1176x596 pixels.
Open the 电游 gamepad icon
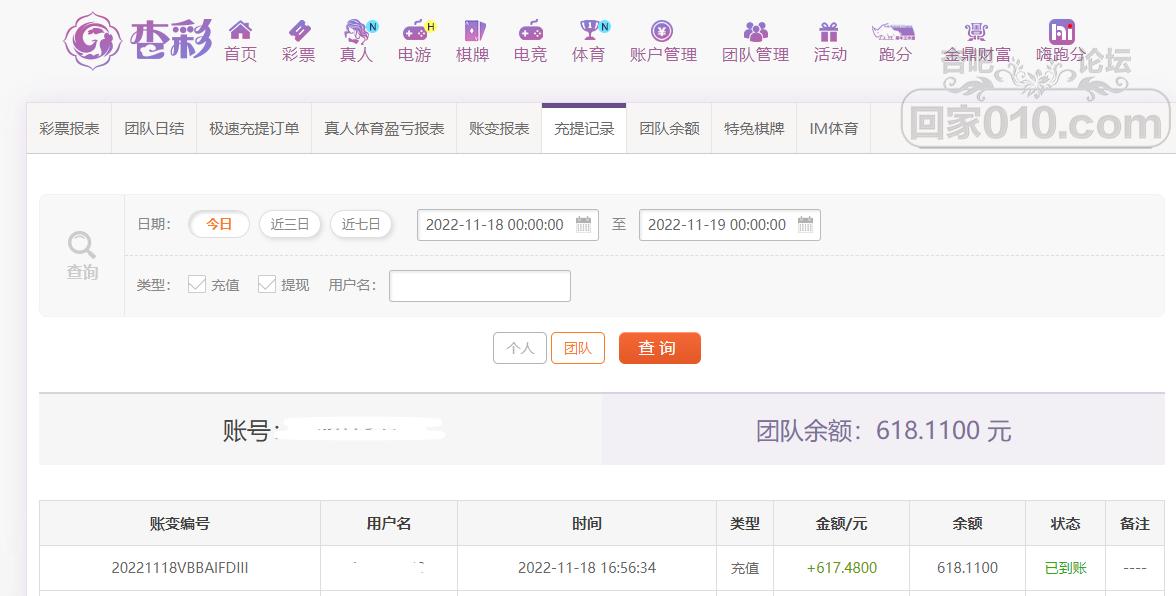[415, 31]
